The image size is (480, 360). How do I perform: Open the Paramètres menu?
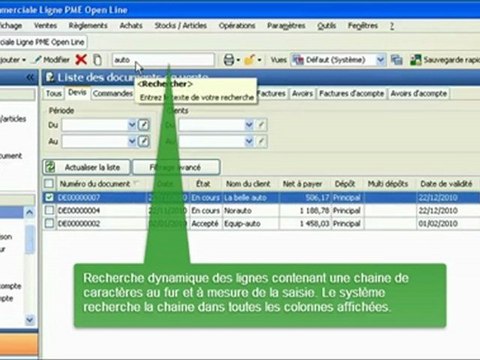point(286,26)
